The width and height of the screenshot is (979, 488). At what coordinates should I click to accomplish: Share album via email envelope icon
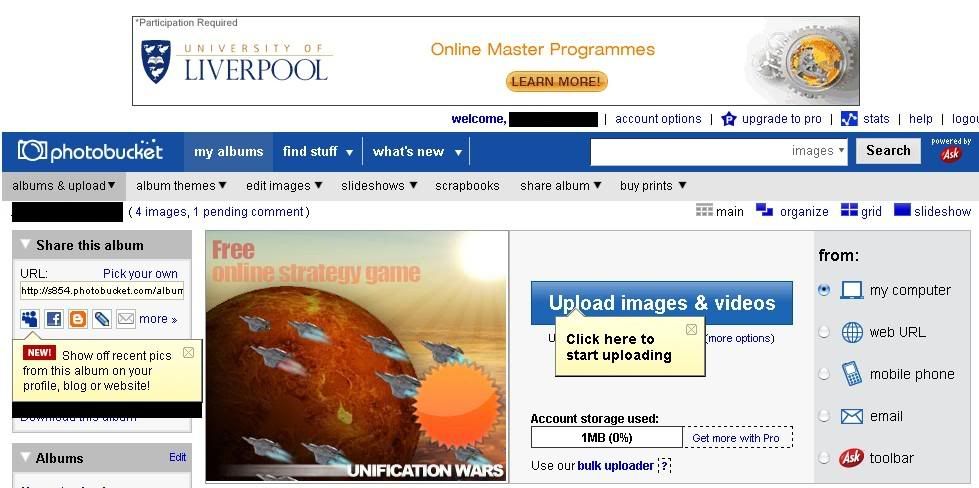pyautogui.click(x=126, y=319)
